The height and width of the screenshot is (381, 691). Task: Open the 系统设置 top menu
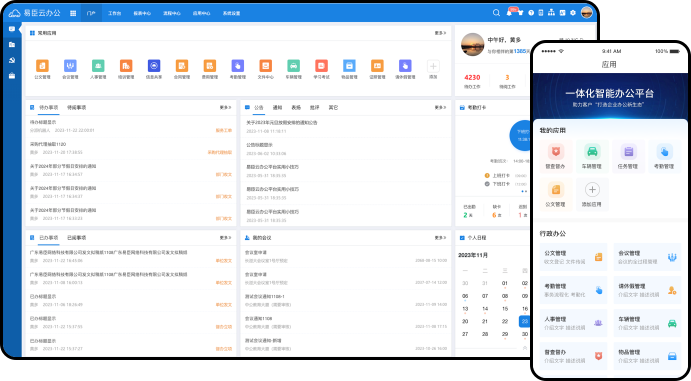pyautogui.click(x=231, y=13)
